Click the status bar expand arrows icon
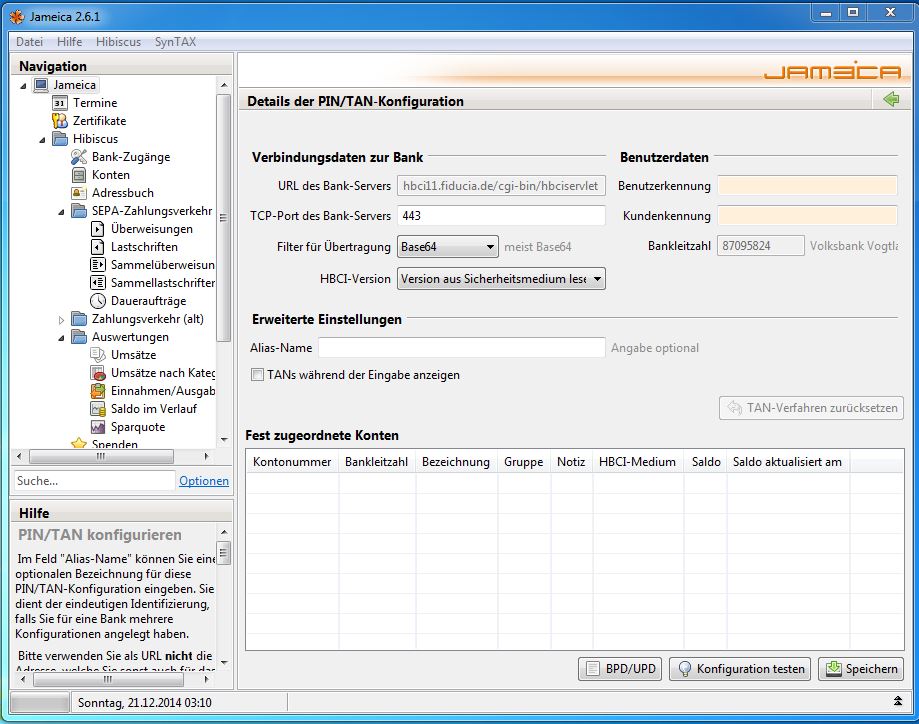This screenshot has width=919, height=724. [x=897, y=701]
